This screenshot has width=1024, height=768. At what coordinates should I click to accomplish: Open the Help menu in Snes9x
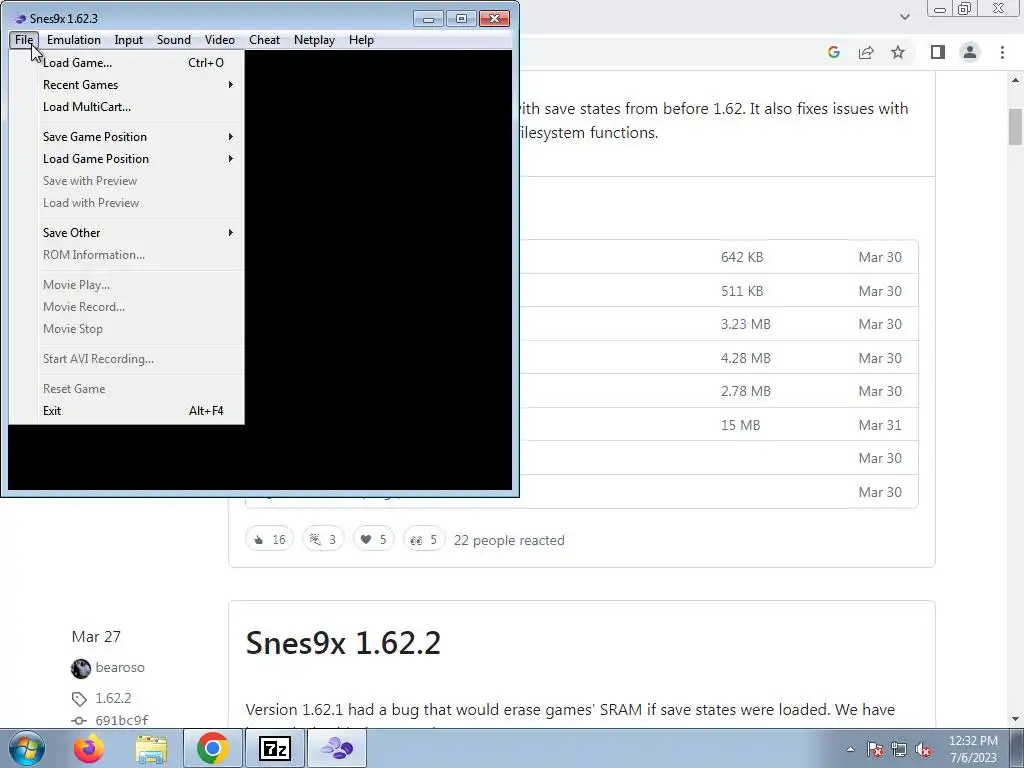coord(361,40)
